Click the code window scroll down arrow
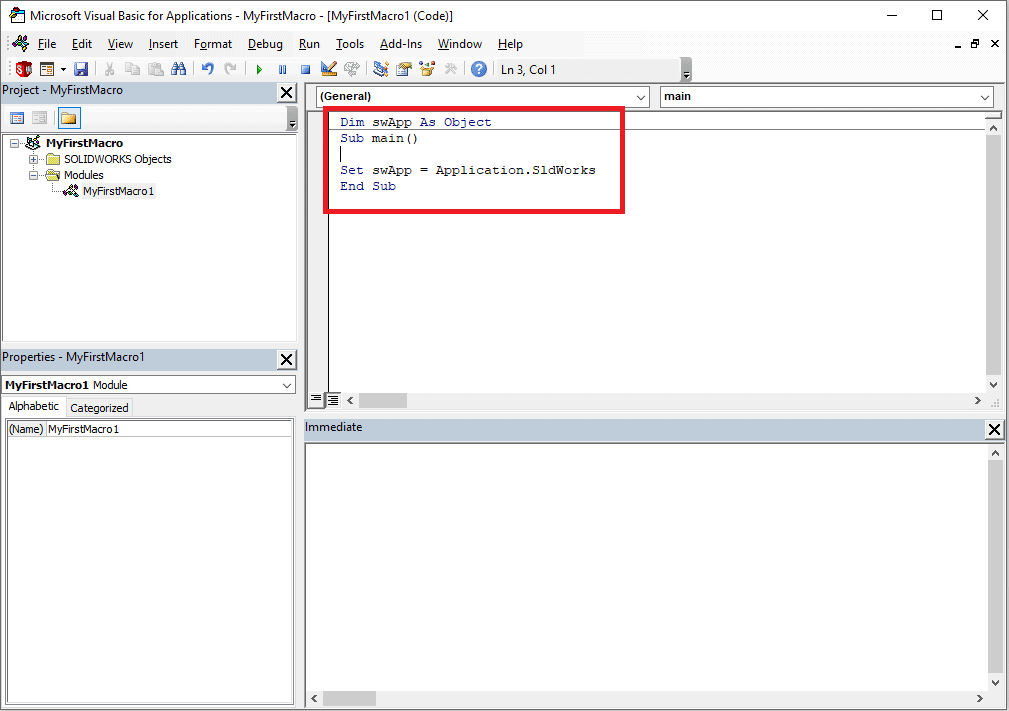The width and height of the screenshot is (1009, 711). coord(994,385)
